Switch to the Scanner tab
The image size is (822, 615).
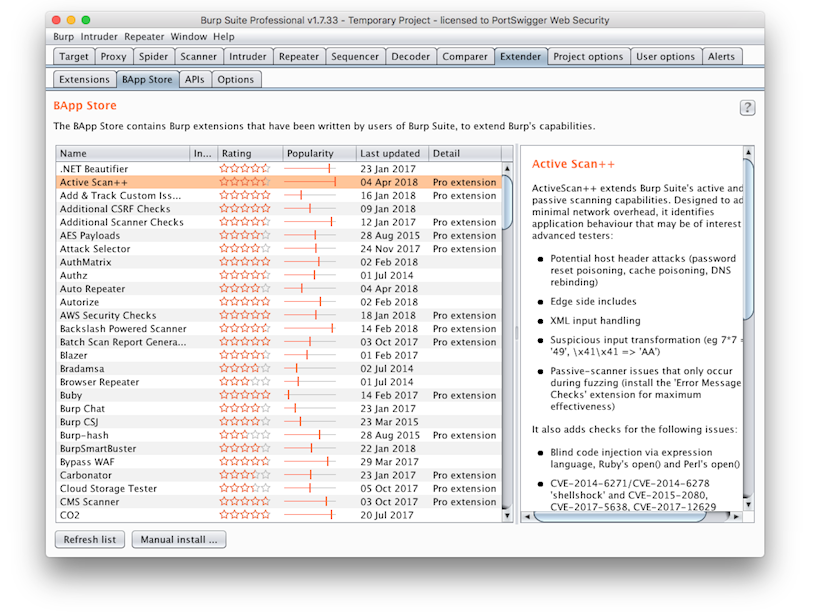198,57
